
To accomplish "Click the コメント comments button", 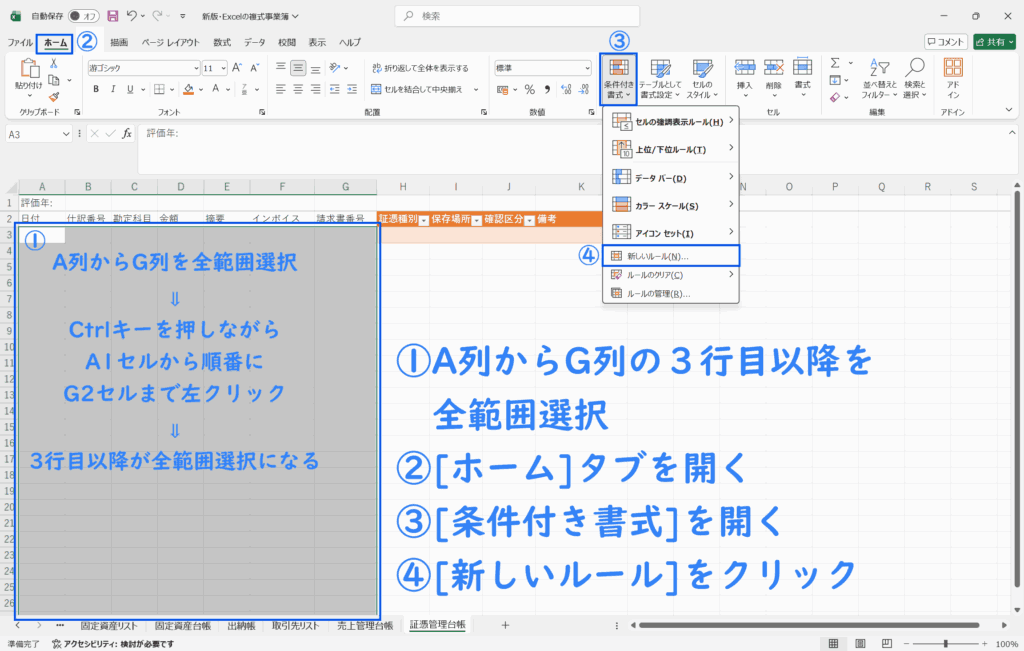I will coord(945,42).
